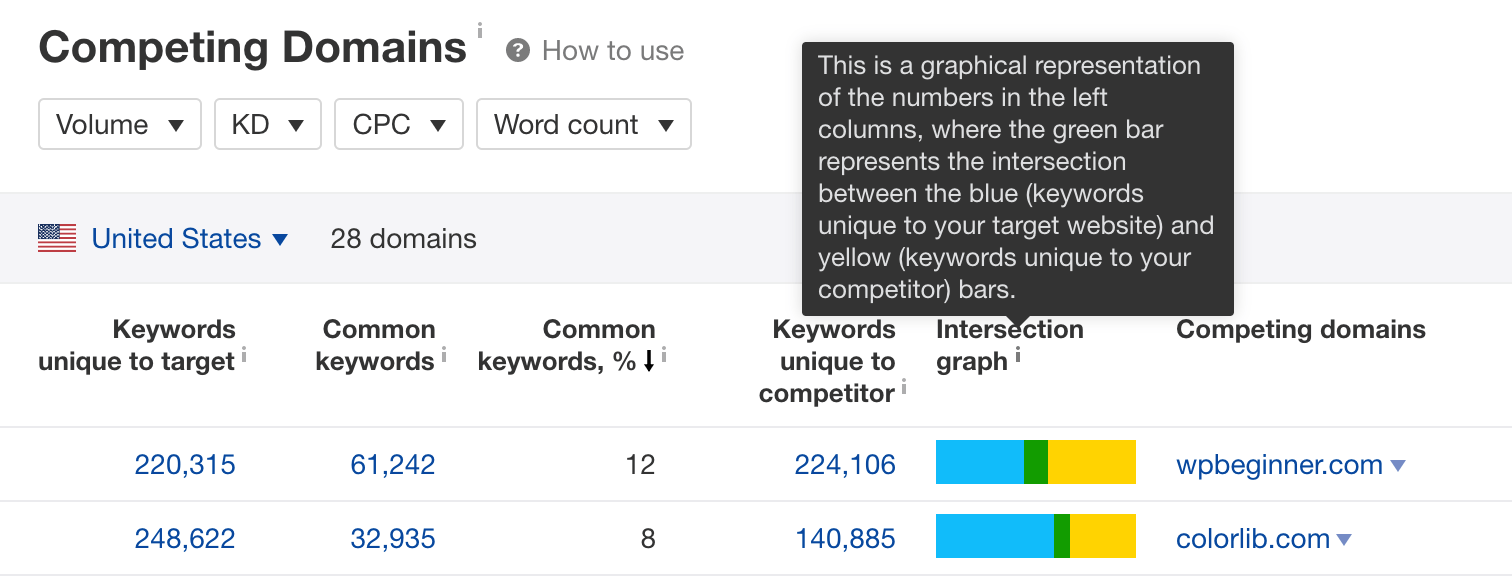1512x582 pixels.
Task: Click the Common keywords percent info icon
Action: 663,355
